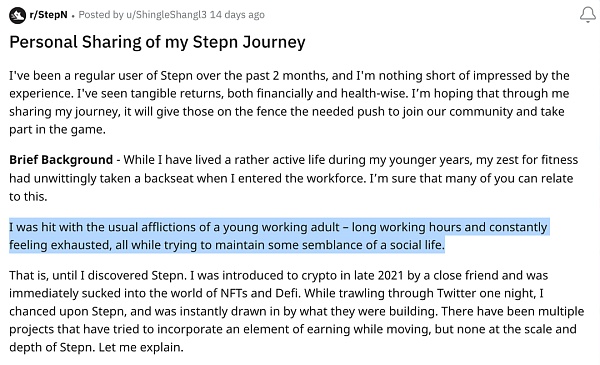Toggle the notification bell for this post
The image size is (600, 365).
(x=587, y=15)
